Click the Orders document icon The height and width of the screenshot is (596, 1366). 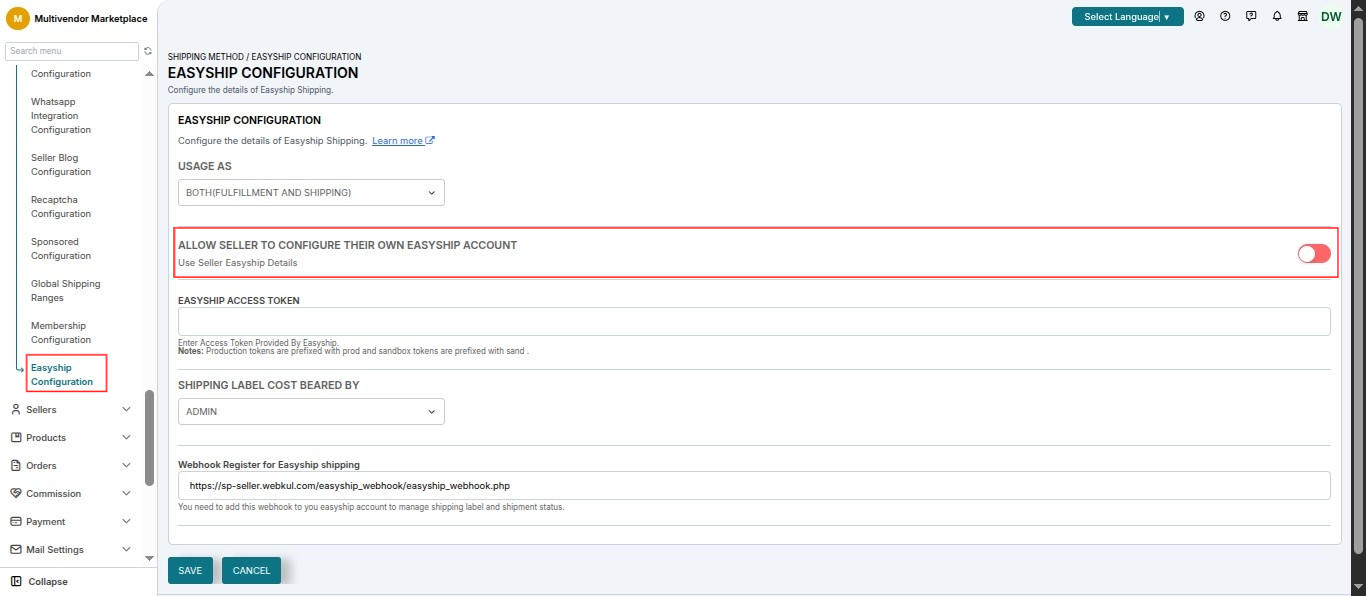[16, 465]
